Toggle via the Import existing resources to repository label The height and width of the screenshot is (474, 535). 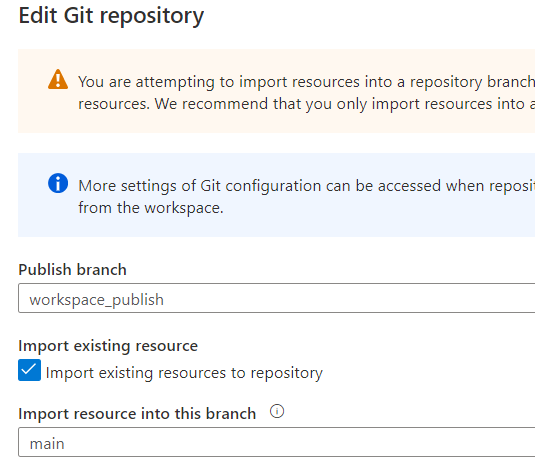point(184,373)
